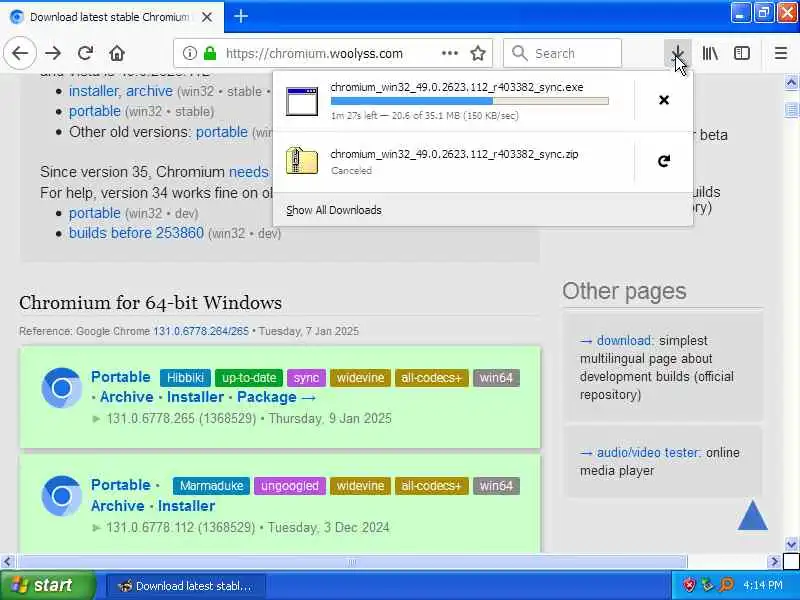
Task: Cancel the sync.exe download
Action: [664, 100]
